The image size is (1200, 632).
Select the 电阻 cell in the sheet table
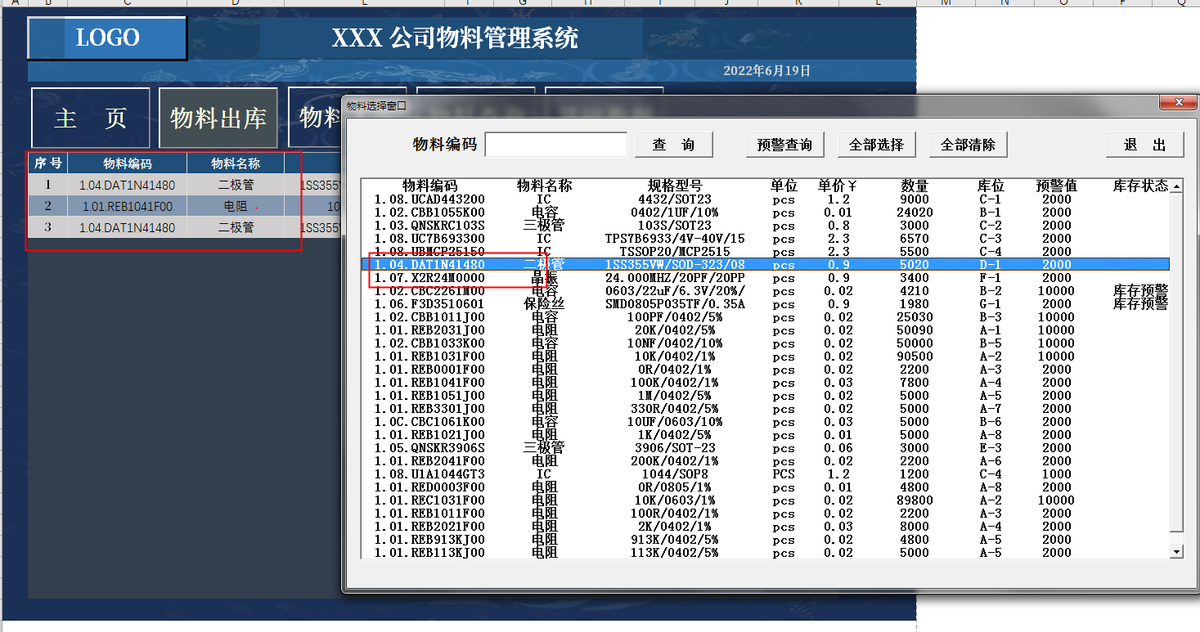click(x=236, y=206)
